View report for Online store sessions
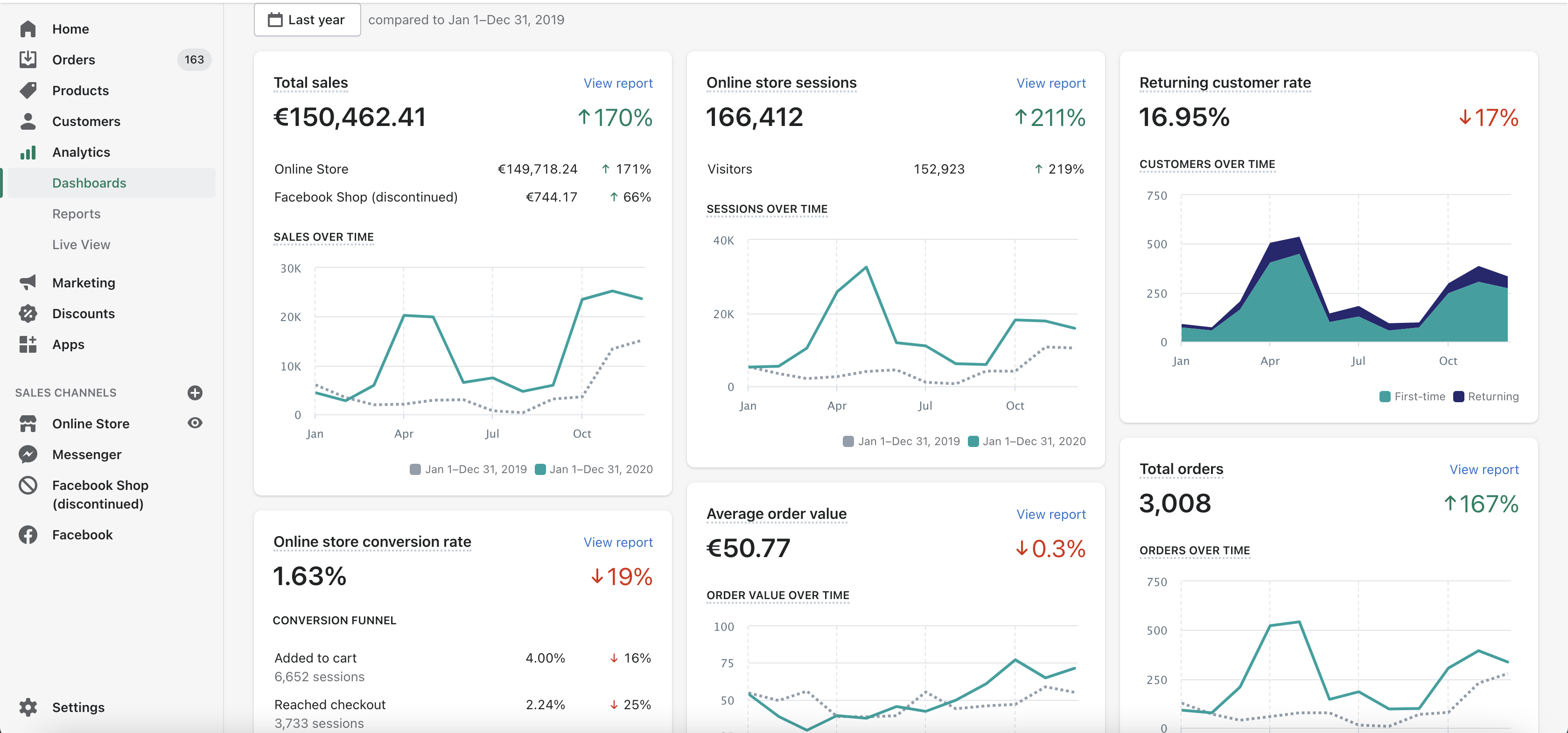 [1050, 83]
